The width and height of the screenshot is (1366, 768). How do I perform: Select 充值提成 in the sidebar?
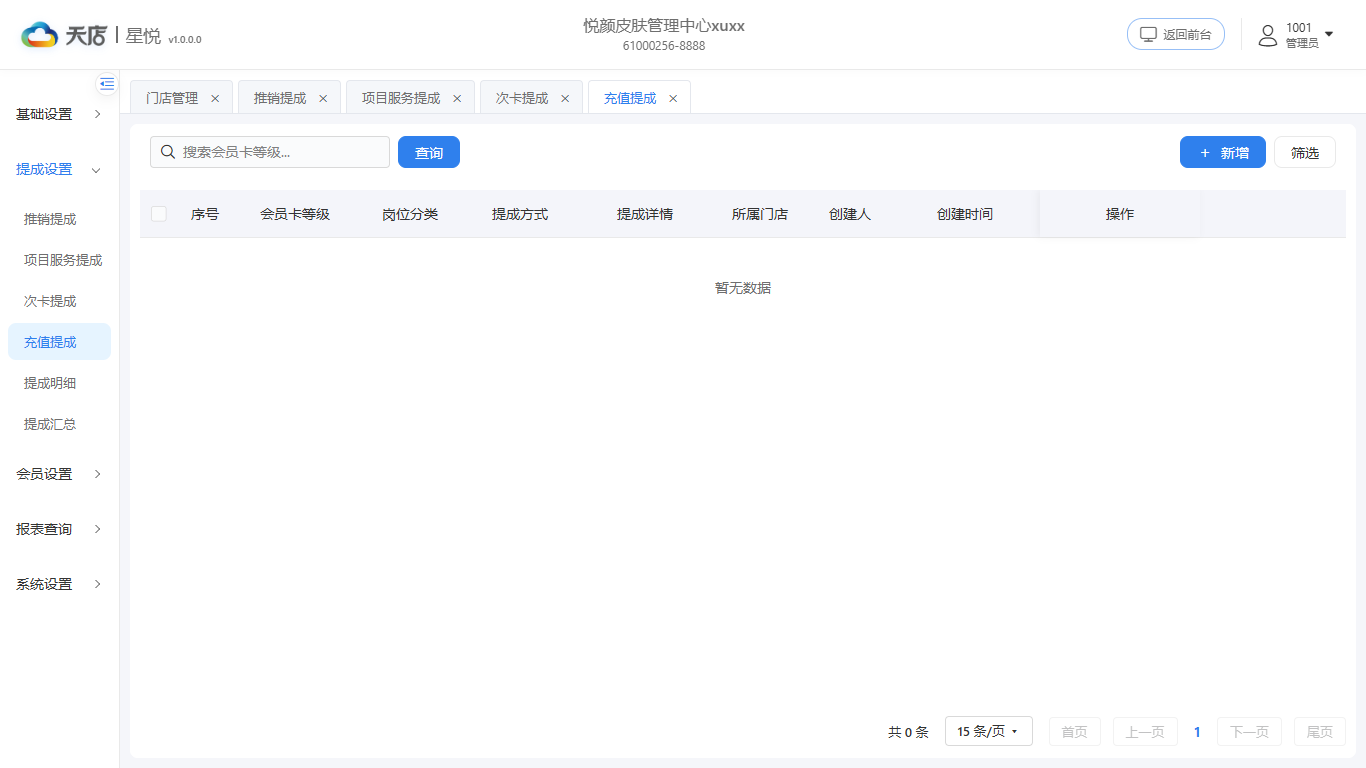tap(59, 342)
